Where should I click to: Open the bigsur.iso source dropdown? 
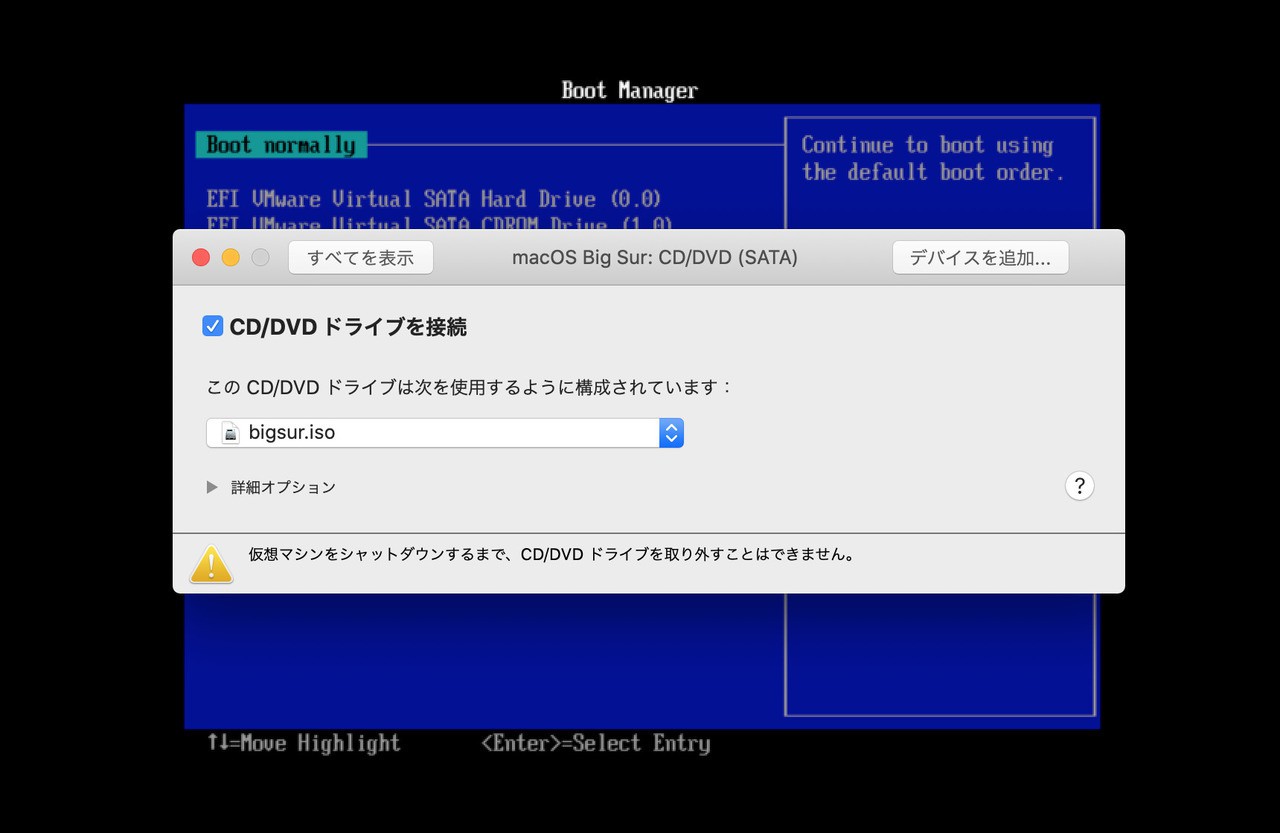(445, 433)
